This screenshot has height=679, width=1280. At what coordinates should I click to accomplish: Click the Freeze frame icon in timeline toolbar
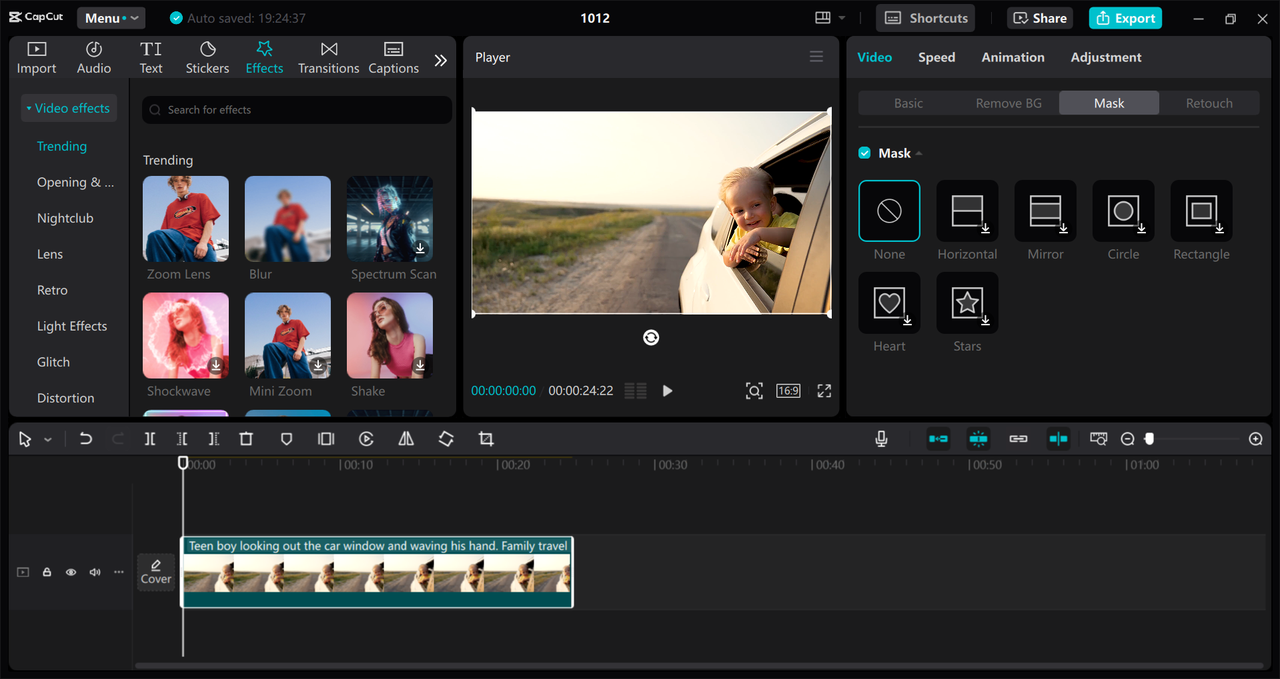326,439
